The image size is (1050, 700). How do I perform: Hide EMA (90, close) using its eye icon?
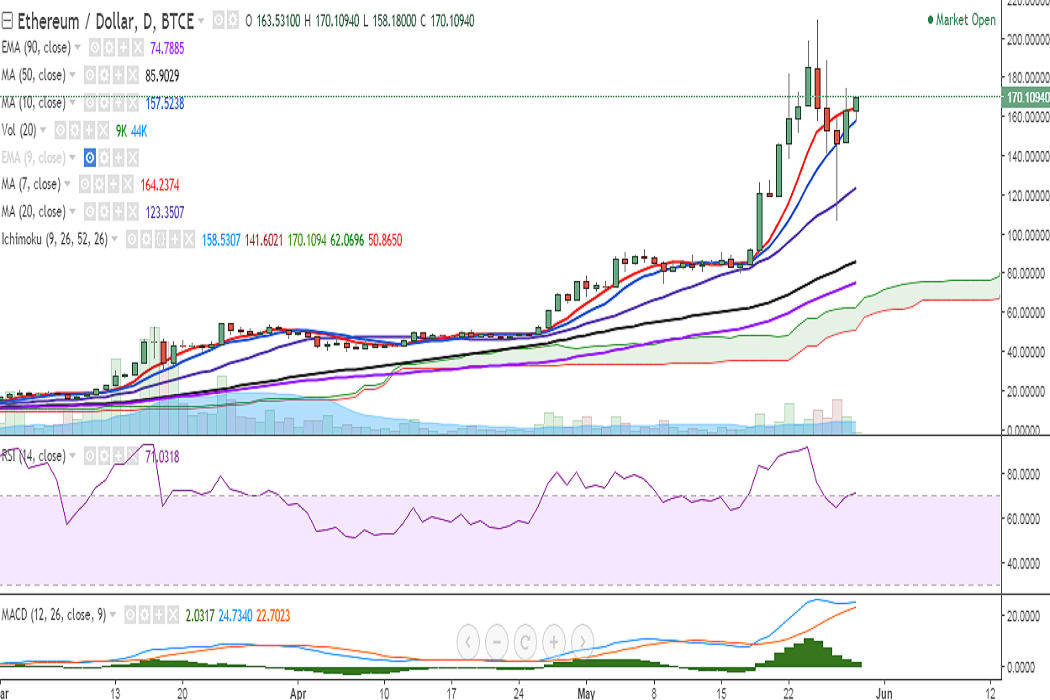tap(95, 48)
